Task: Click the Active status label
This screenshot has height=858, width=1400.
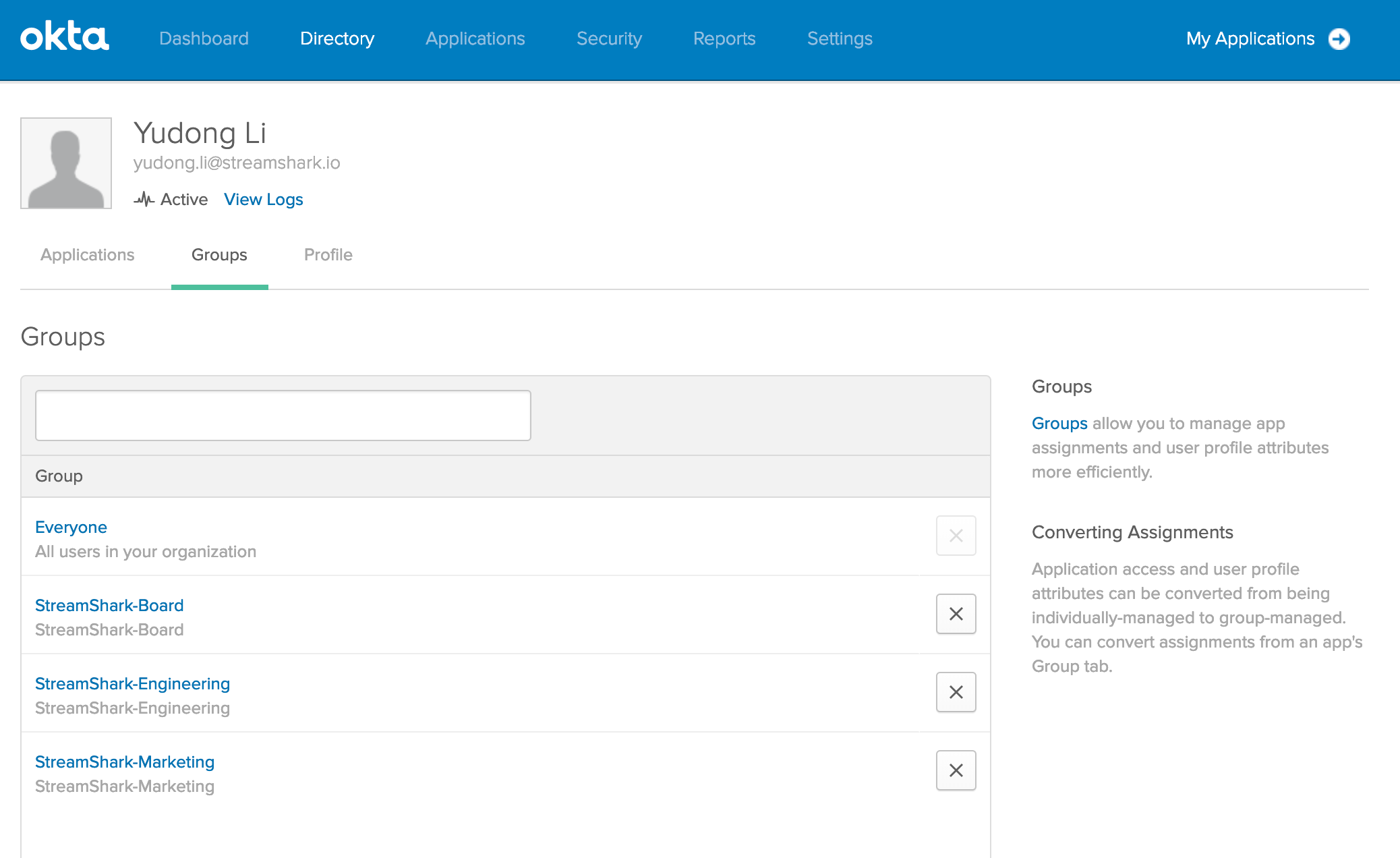Action: coord(184,199)
